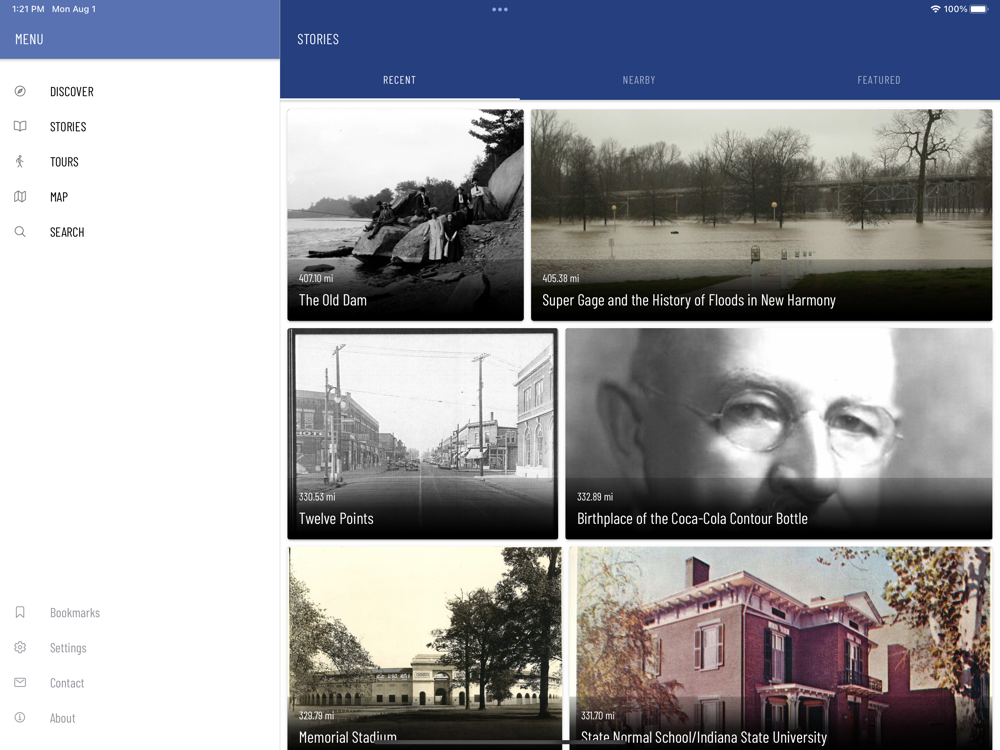
Task: Open Birthplace of Coca-Cola Contour Bottle
Action: [779, 434]
